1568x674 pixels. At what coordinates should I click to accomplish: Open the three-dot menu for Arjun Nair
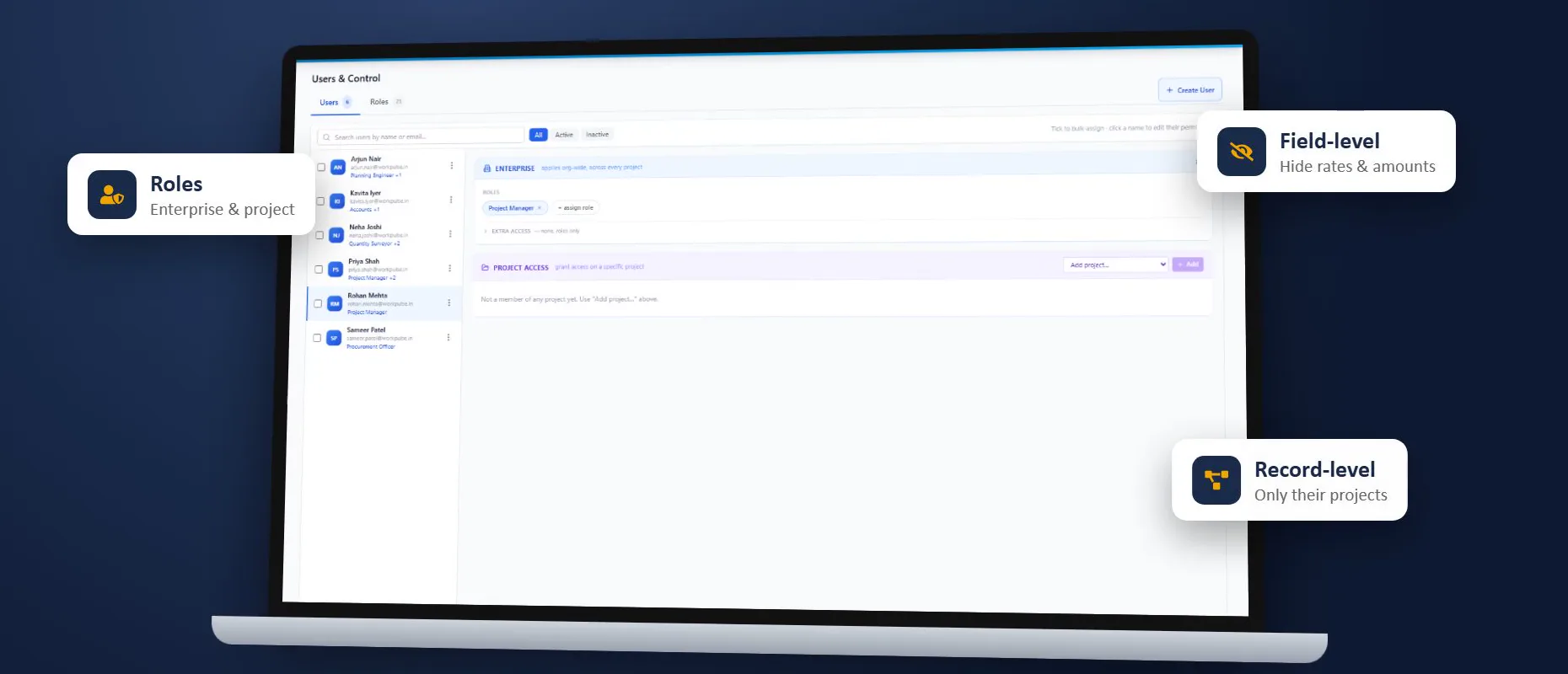coord(452,166)
